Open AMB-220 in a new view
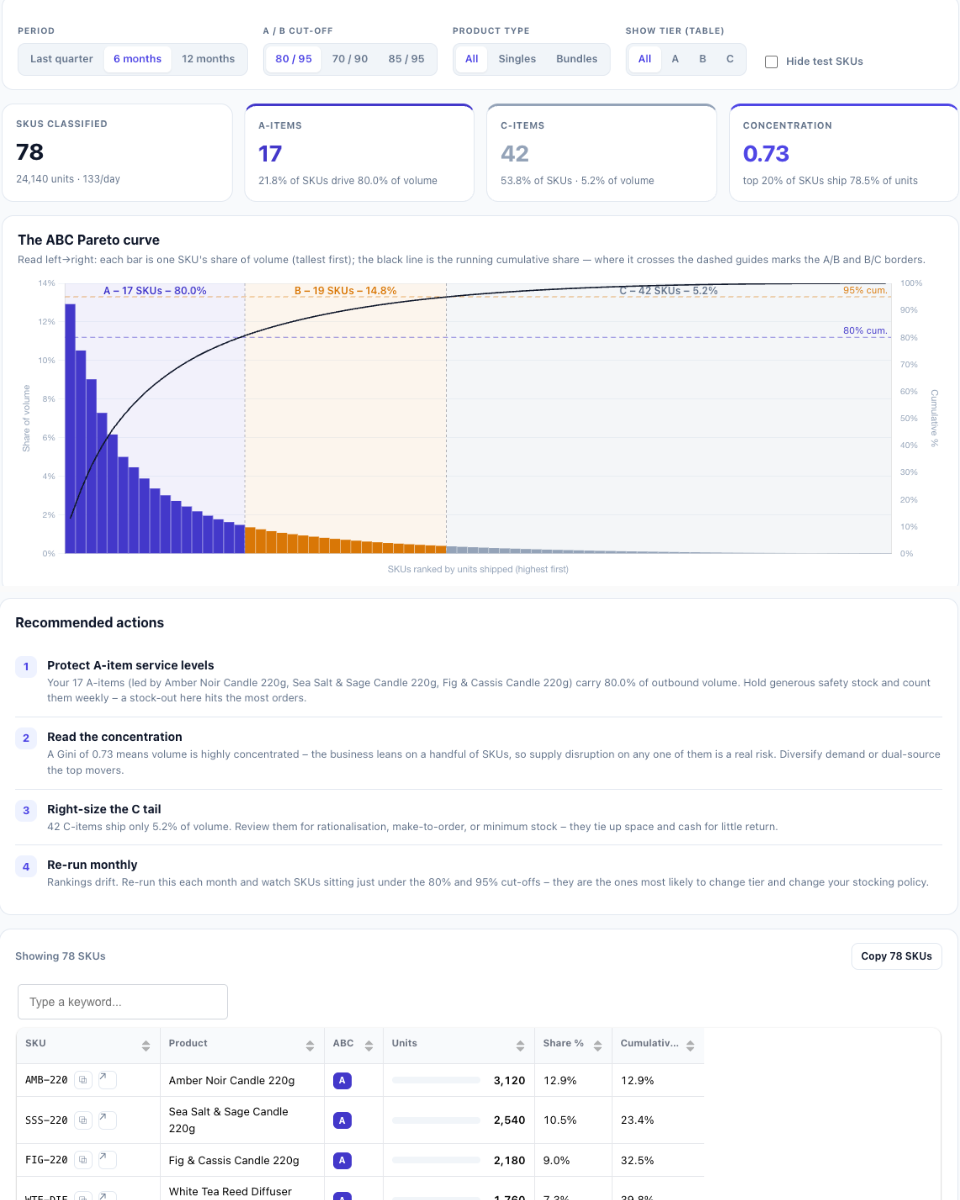Image resolution: width=960 pixels, height=1200 pixels. tap(108, 1080)
